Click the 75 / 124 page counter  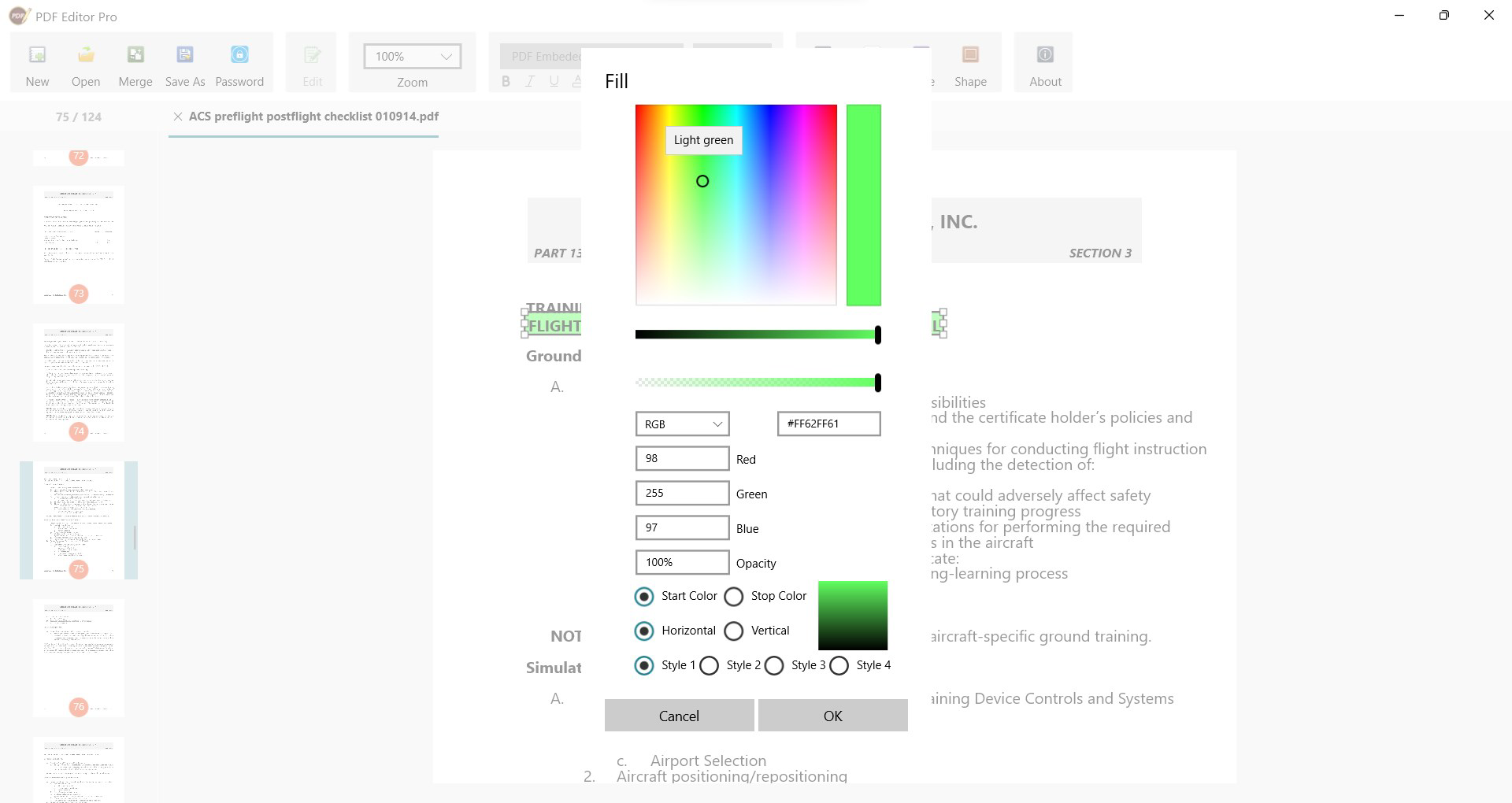tap(79, 117)
